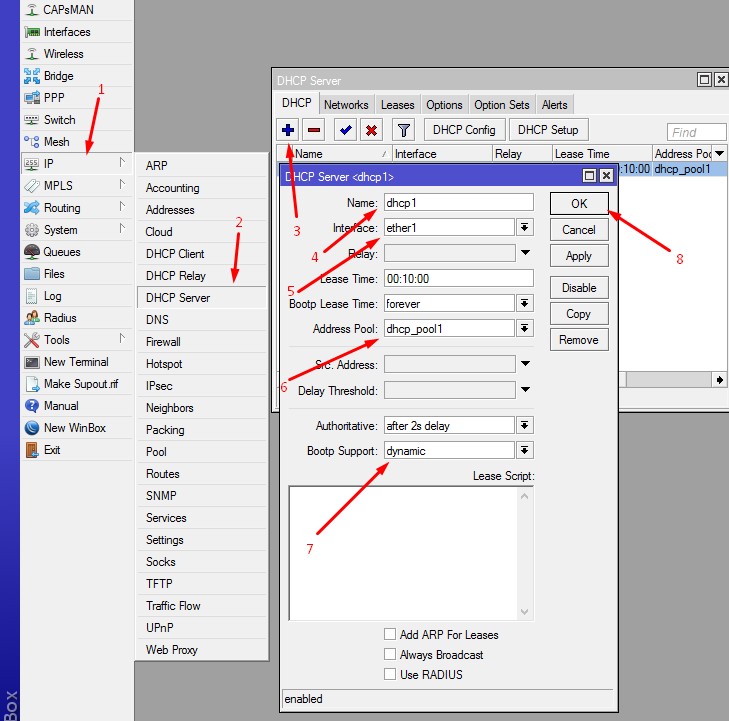
Task: Open the filter funnel icon
Action: coord(403,130)
